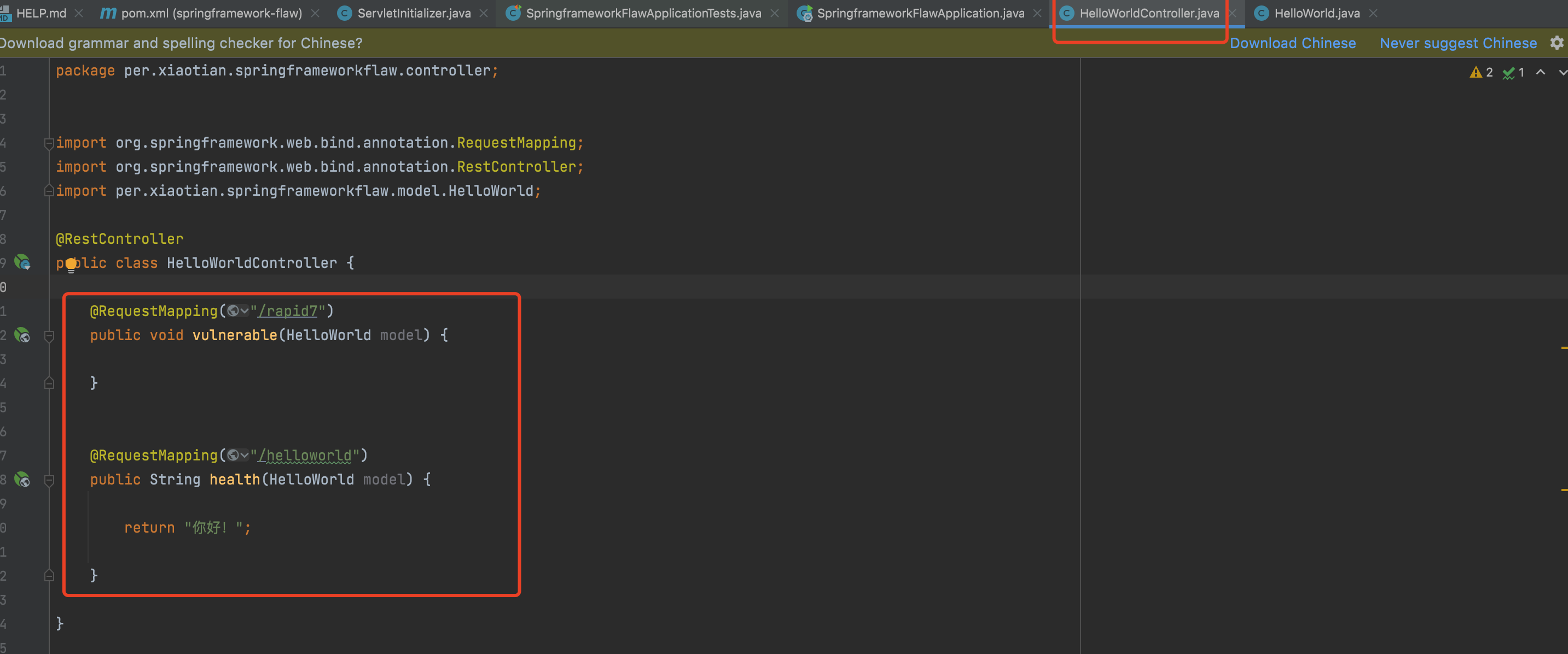Click the request mapping gutter icon beside health method
Viewport: 1568px width, 654px height.
(x=22, y=480)
